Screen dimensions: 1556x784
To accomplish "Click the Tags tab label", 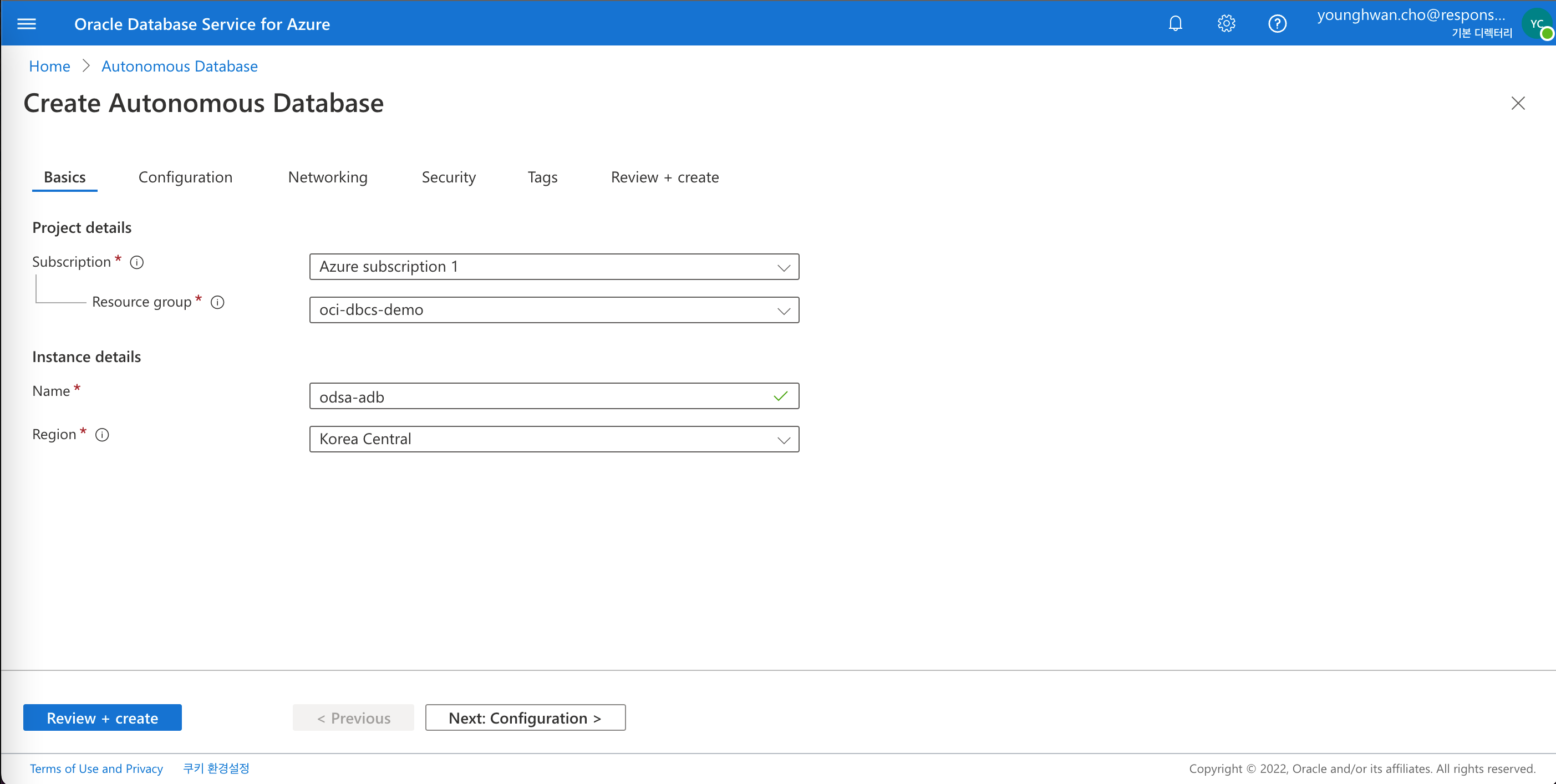I will [x=542, y=177].
